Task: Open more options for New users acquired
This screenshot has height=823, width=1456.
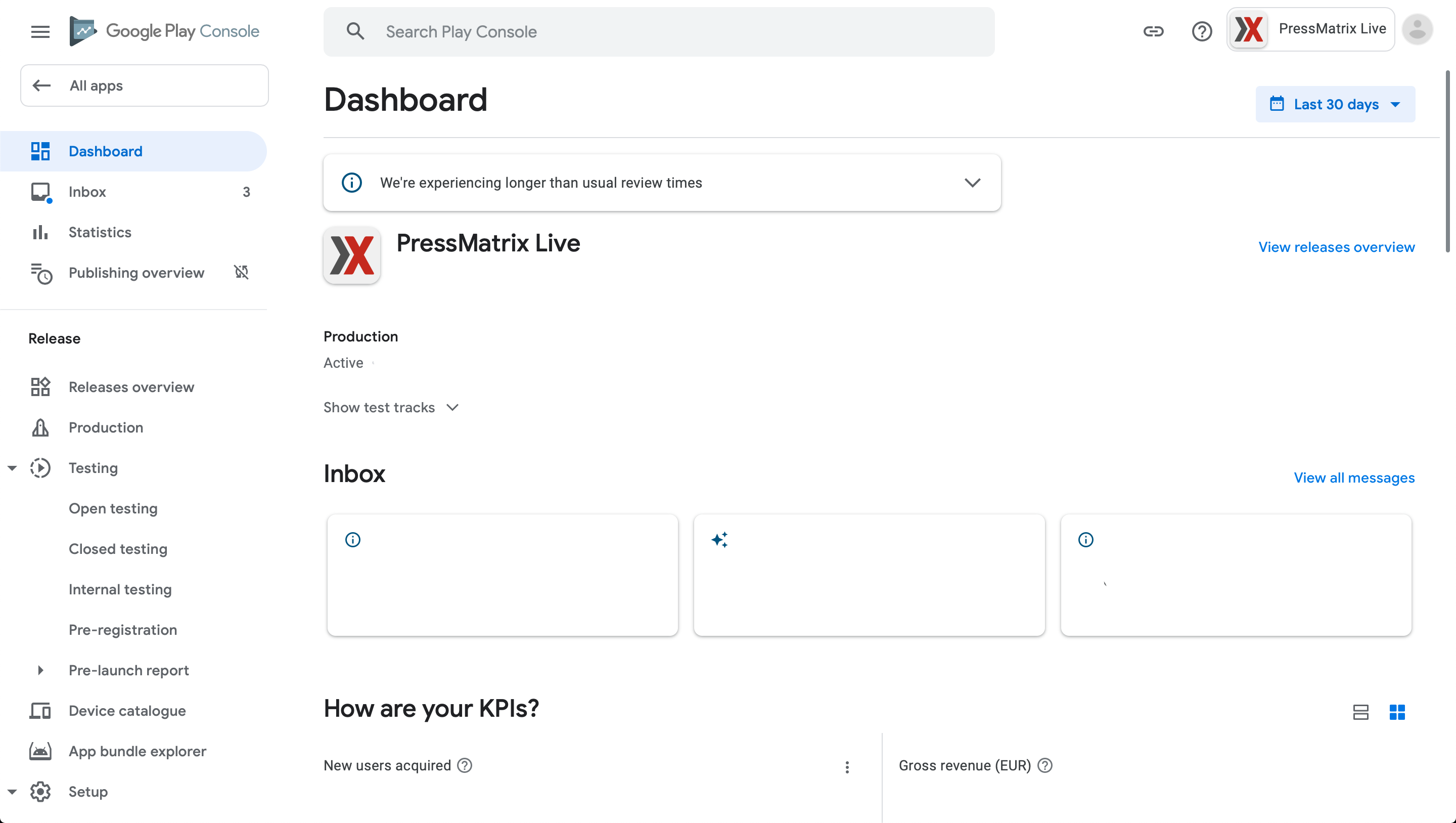Action: 847,767
